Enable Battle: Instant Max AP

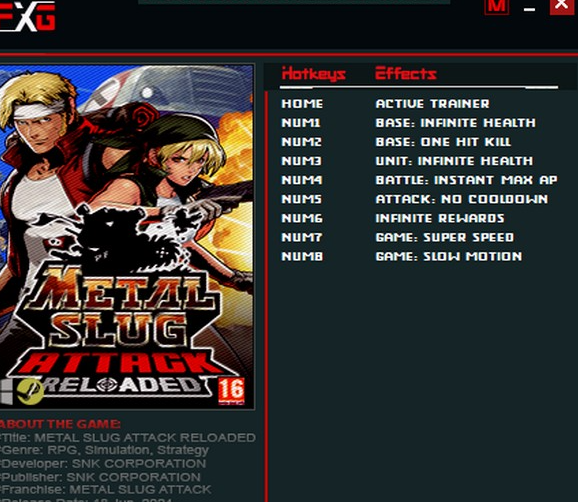[466, 180]
